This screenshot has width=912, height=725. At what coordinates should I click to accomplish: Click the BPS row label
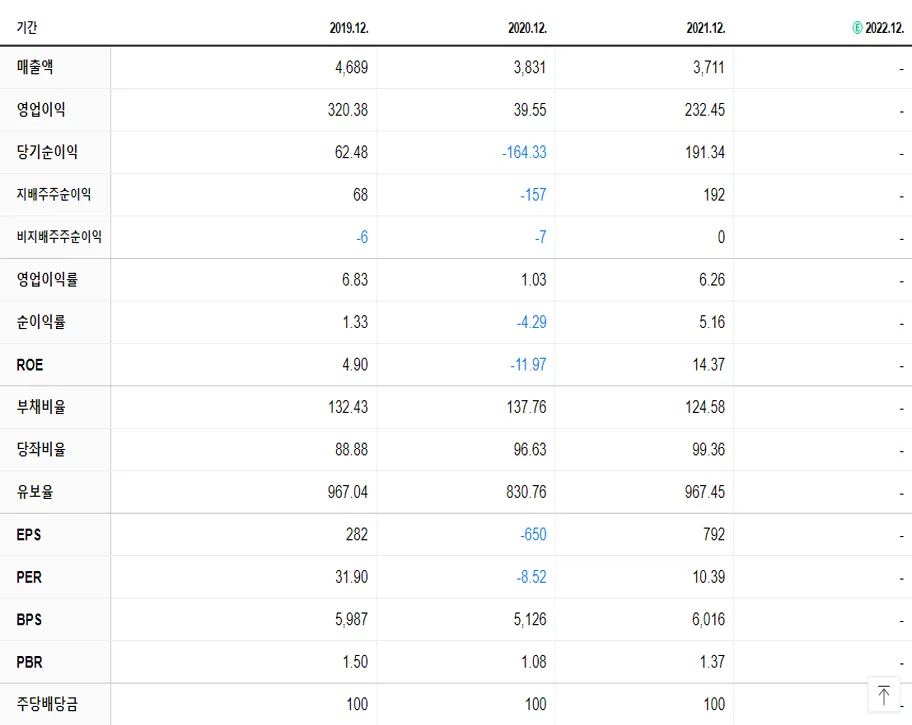click(x=29, y=620)
